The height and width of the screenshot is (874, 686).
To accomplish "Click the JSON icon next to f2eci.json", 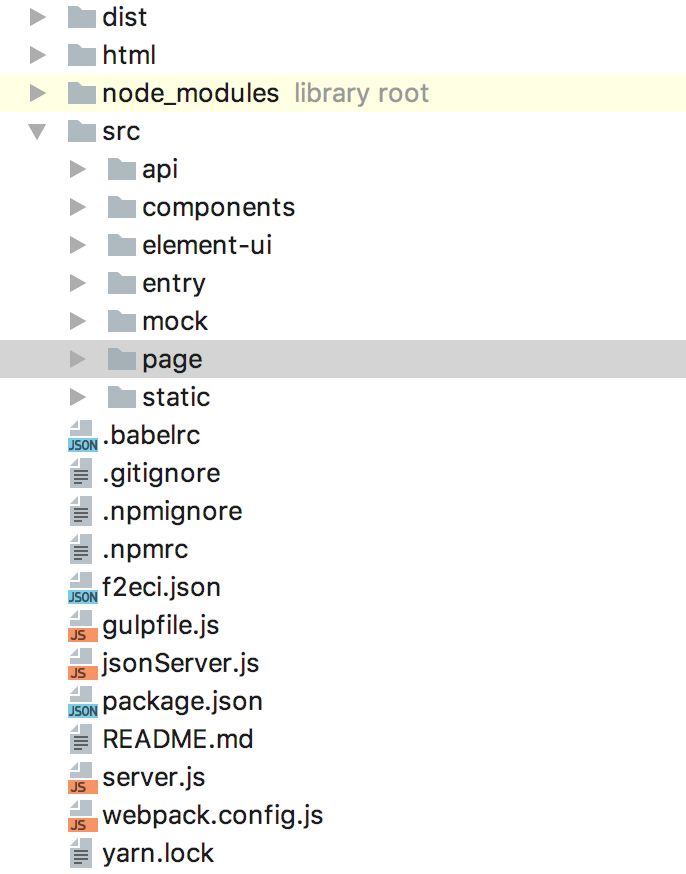I will point(82,588).
